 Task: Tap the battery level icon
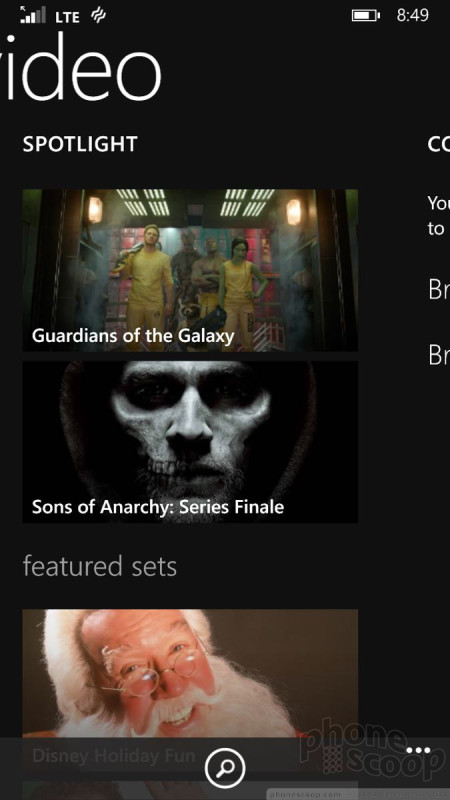366,16
